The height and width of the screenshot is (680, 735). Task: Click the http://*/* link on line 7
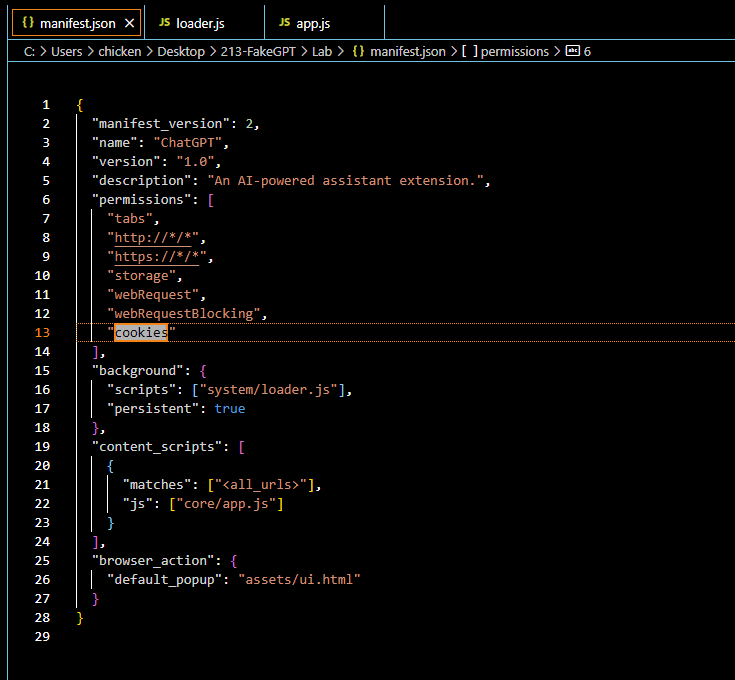[155, 238]
